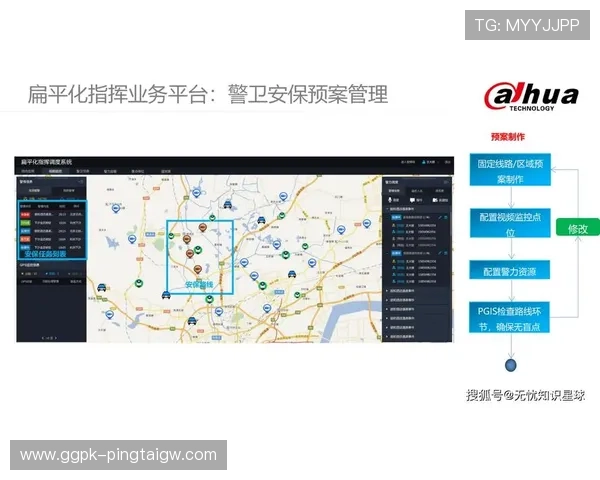The height and width of the screenshot is (480, 600).
Task: Select orange-tagged row in security task list
Action: tap(51, 239)
